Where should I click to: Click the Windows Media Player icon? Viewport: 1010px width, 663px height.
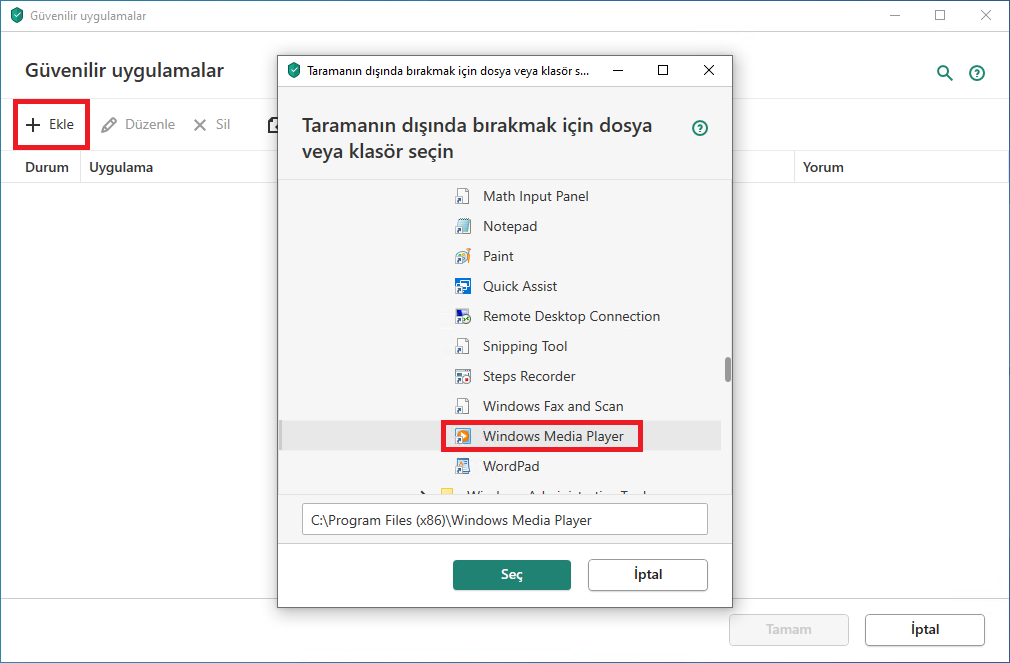click(x=462, y=436)
